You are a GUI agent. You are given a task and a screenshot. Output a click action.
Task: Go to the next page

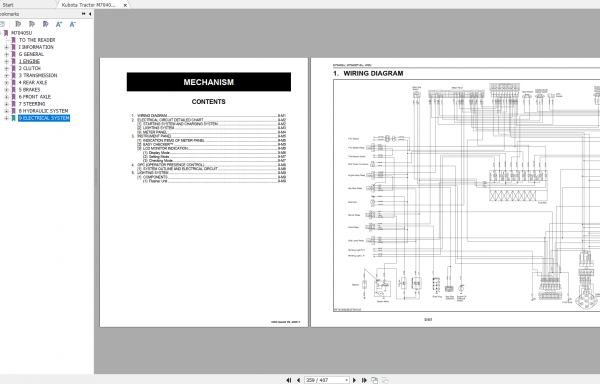point(354,380)
